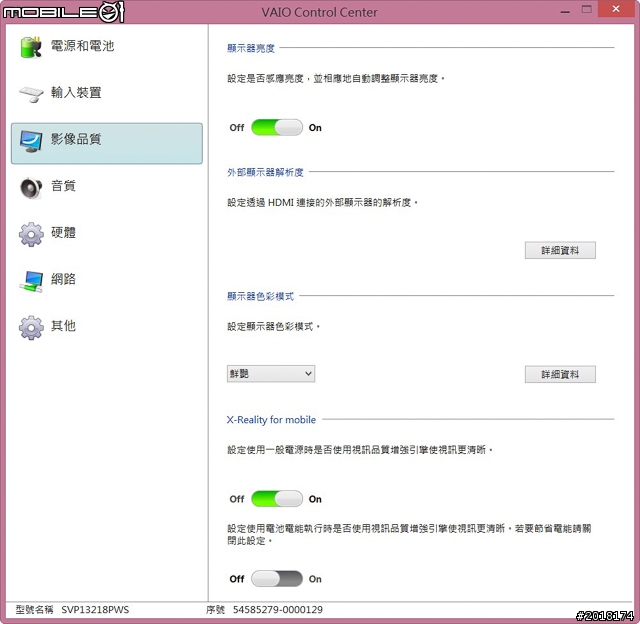This screenshot has width=640, height=624.
Task: Open the 鮮艷 color mode dropdown
Action: pyautogui.click(x=271, y=373)
